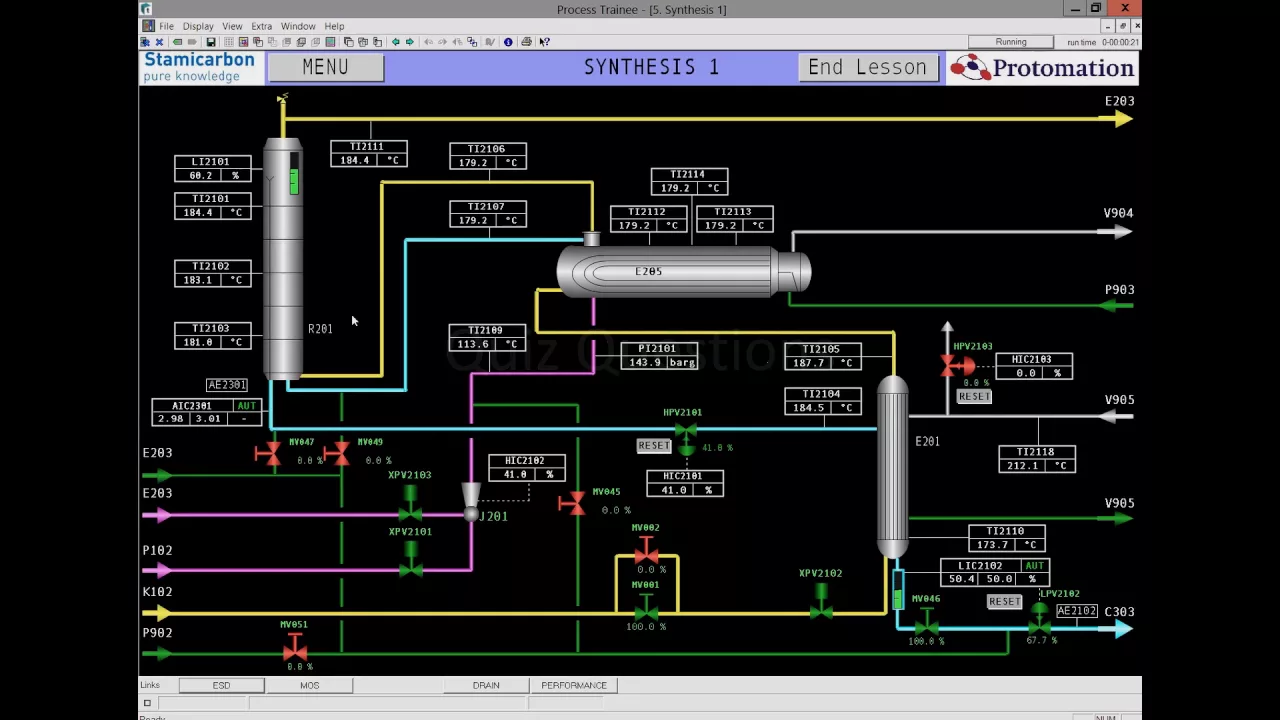
Task: Select bypass valve MV002 symbol
Action: tap(646, 549)
